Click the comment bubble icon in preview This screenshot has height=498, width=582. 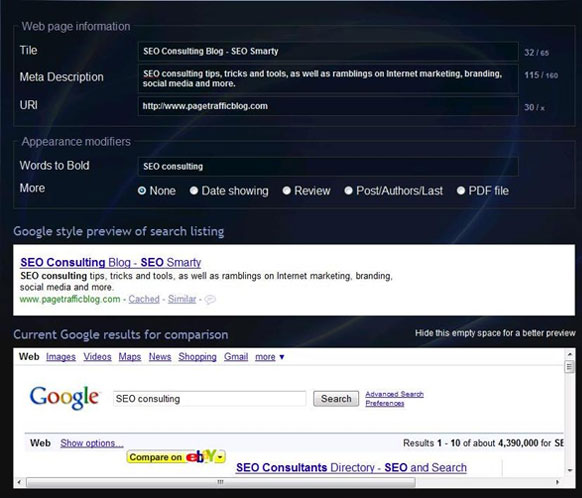coord(210,299)
